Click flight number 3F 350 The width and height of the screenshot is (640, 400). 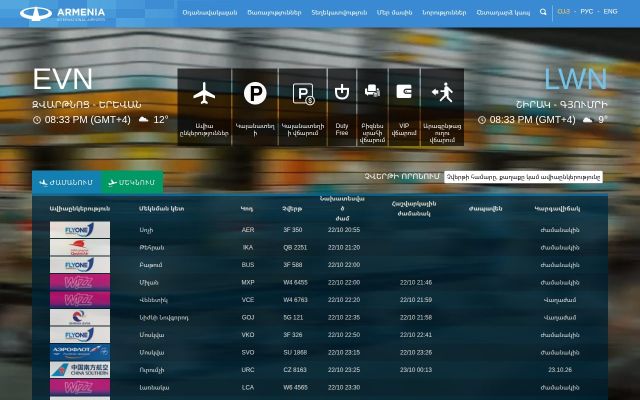[293, 230]
